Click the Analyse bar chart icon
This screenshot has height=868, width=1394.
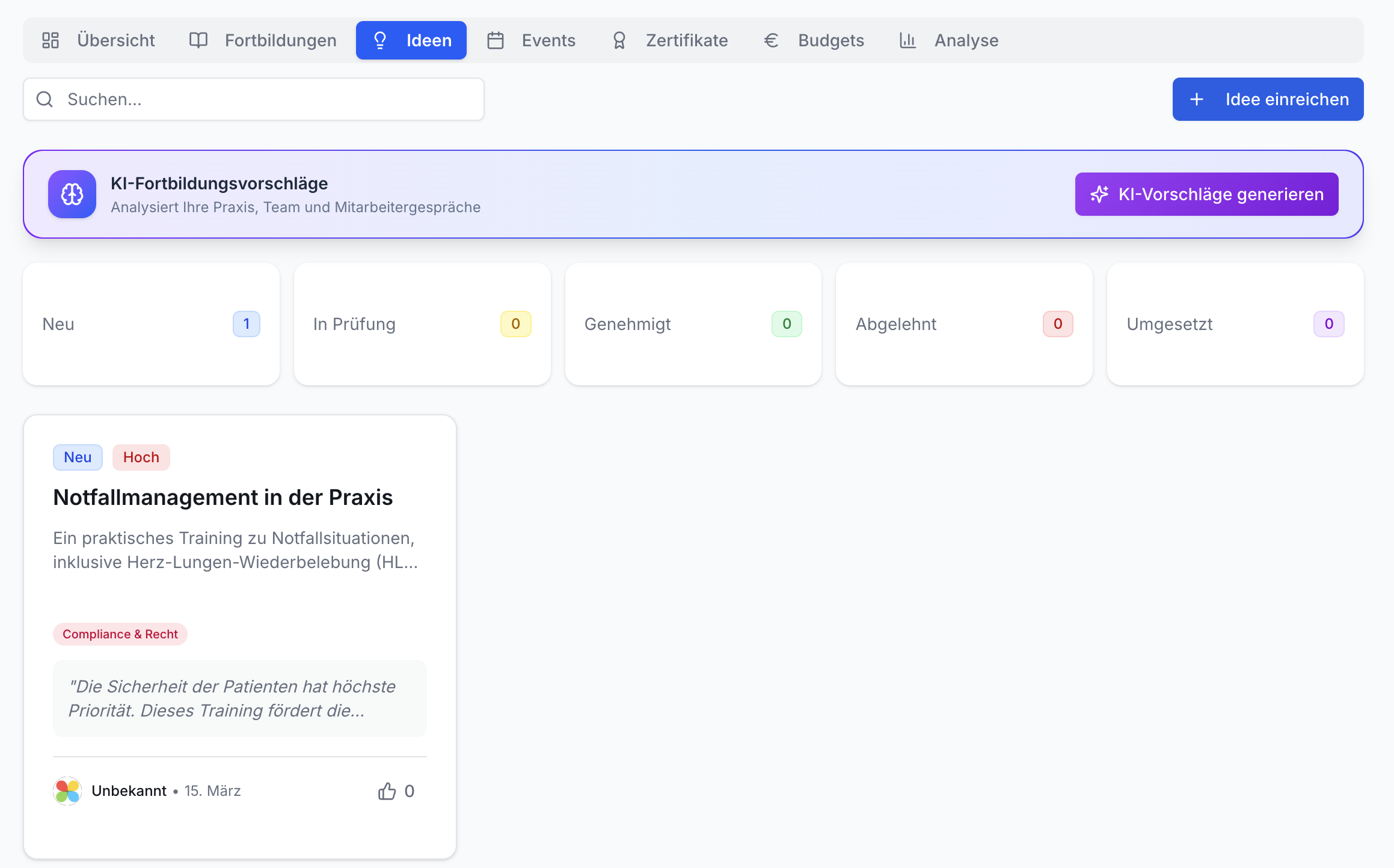pos(907,40)
